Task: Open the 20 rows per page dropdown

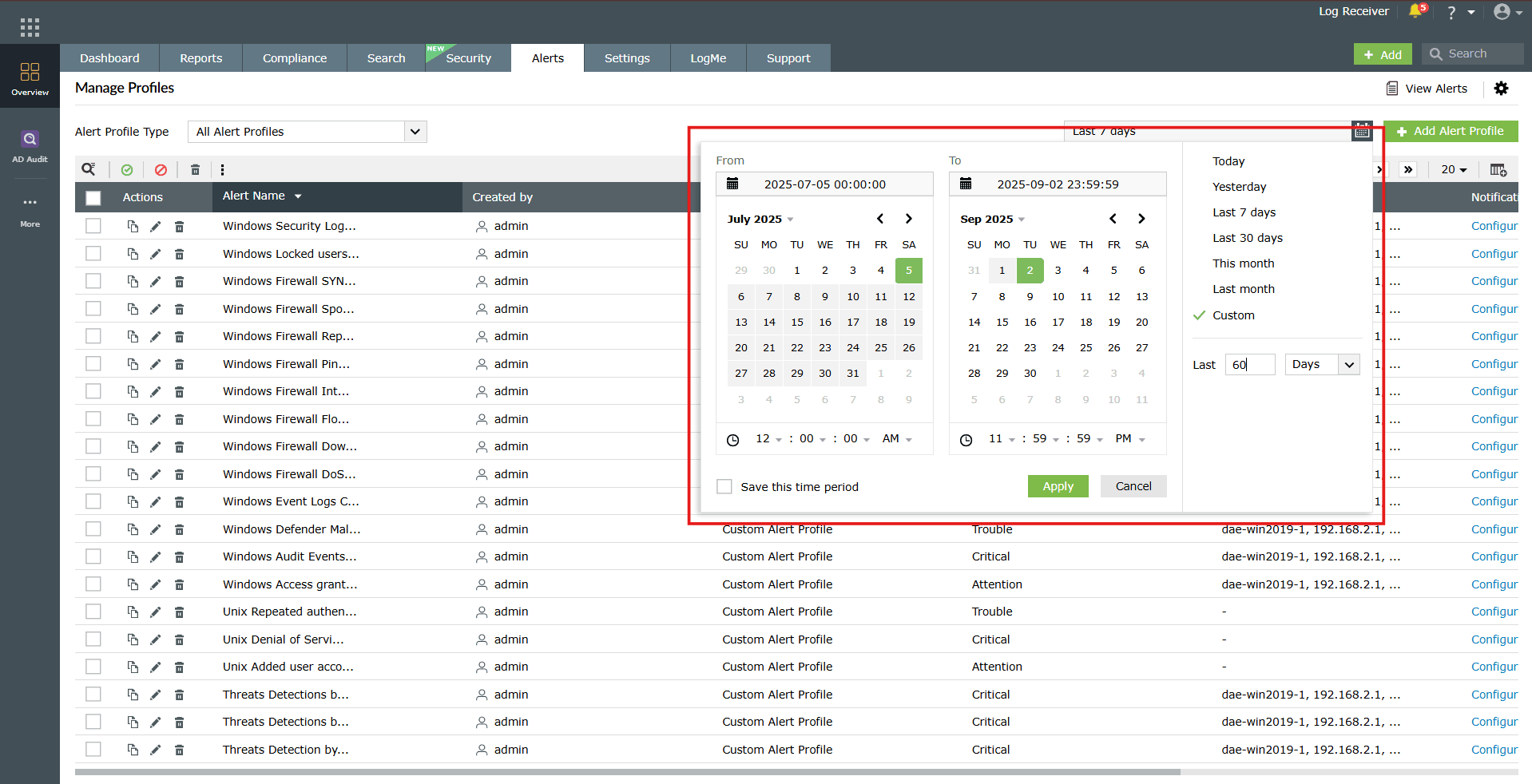Action: tap(1454, 169)
